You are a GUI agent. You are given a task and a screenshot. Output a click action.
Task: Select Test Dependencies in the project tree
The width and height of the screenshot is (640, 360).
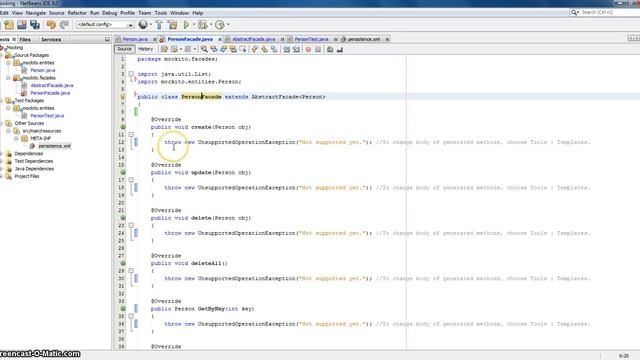click(34, 161)
